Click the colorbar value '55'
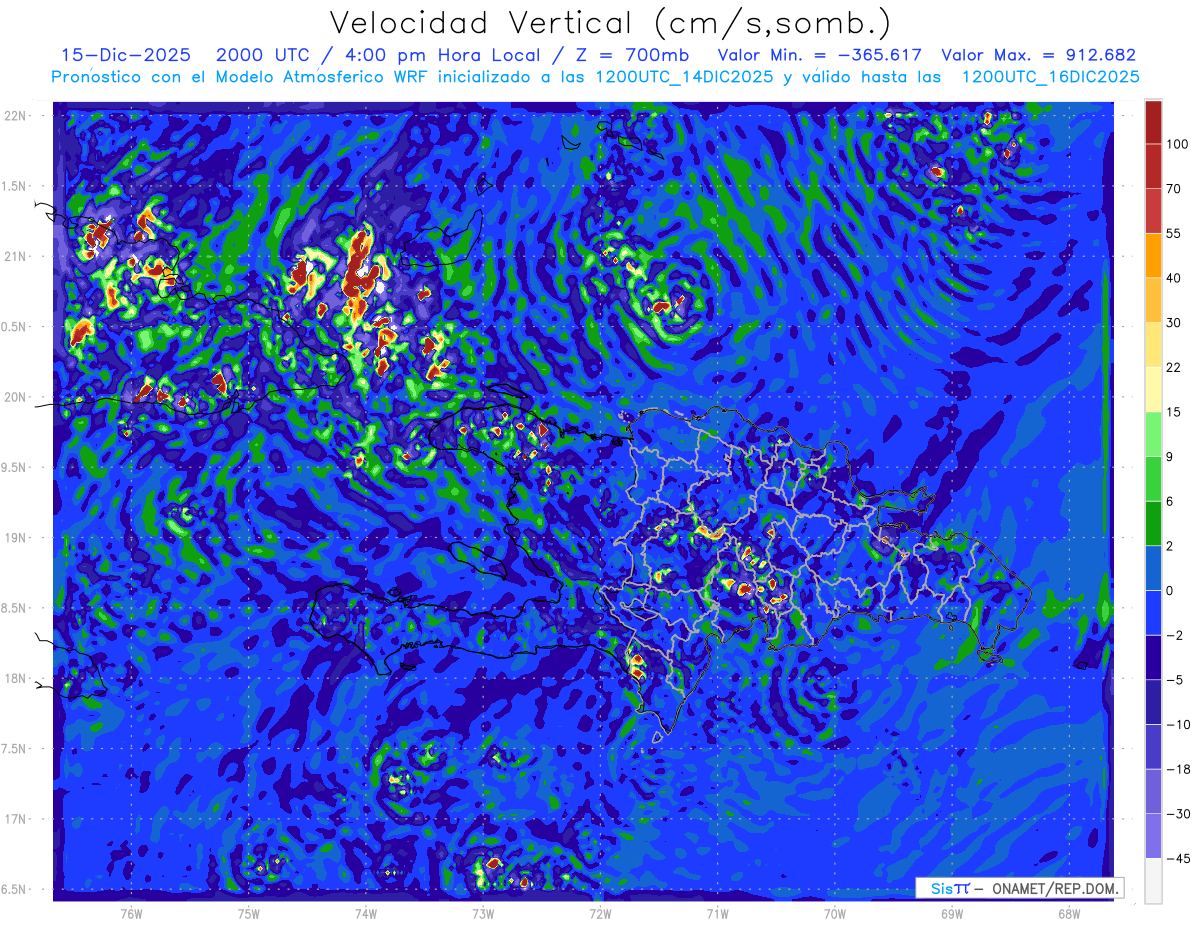1200x927 pixels. pyautogui.click(x=1174, y=233)
